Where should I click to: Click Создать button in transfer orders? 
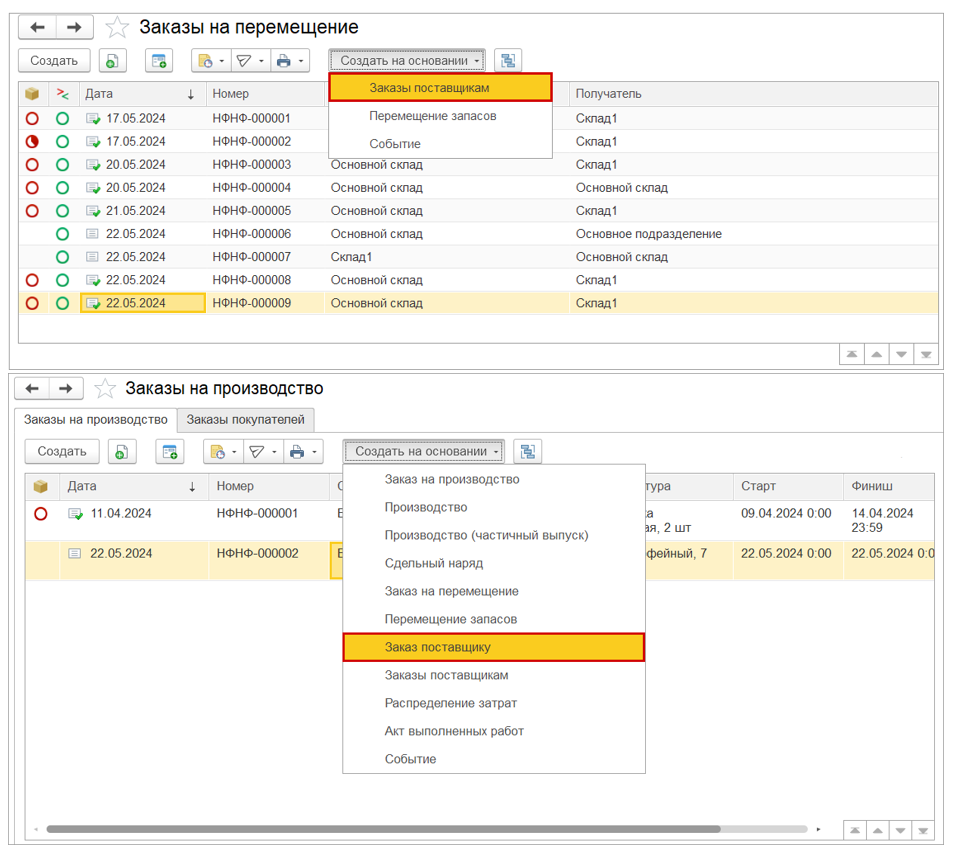(x=54, y=61)
